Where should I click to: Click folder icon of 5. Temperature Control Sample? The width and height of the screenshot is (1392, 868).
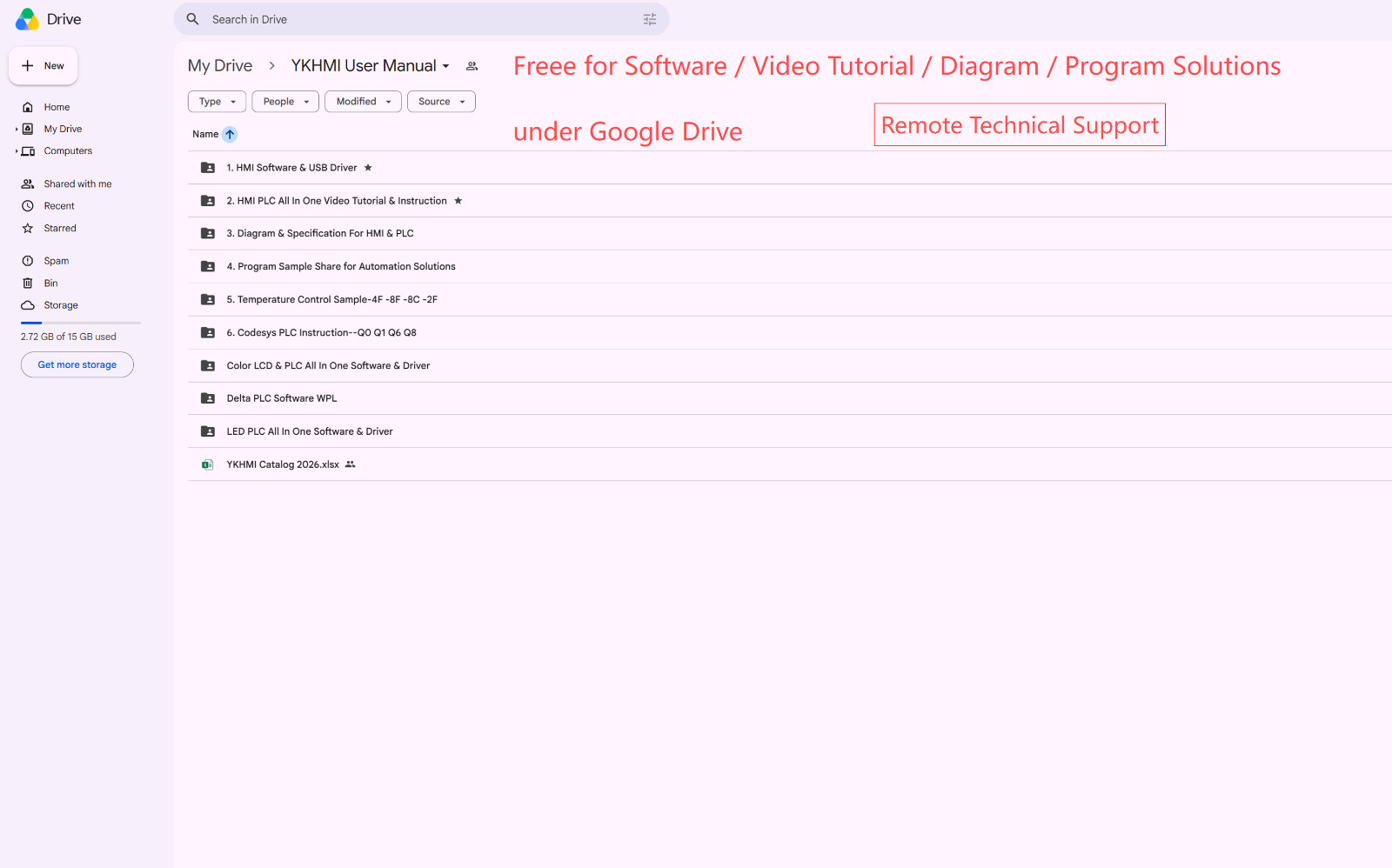[208, 300]
